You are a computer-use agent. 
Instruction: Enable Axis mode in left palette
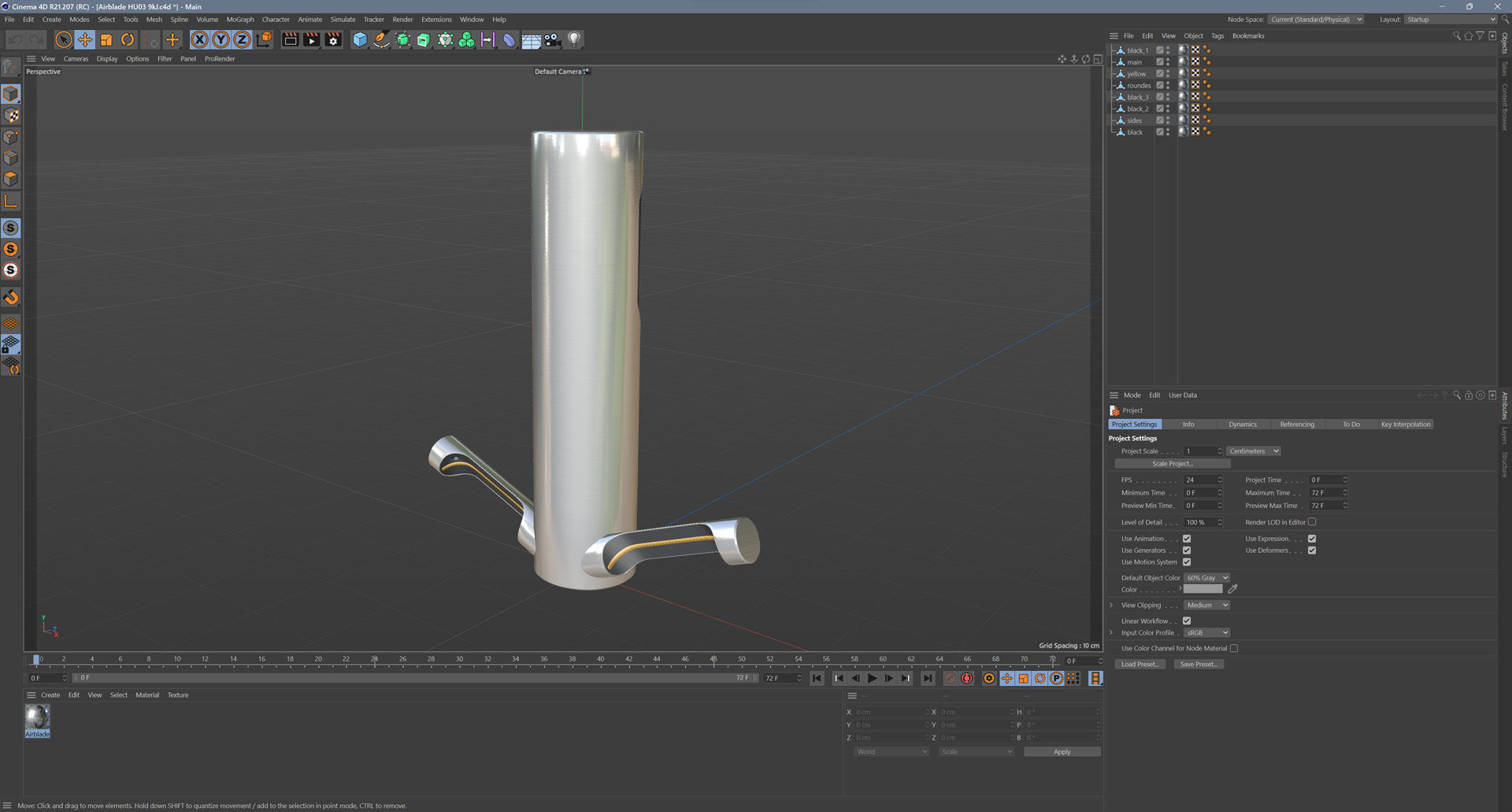[11, 202]
